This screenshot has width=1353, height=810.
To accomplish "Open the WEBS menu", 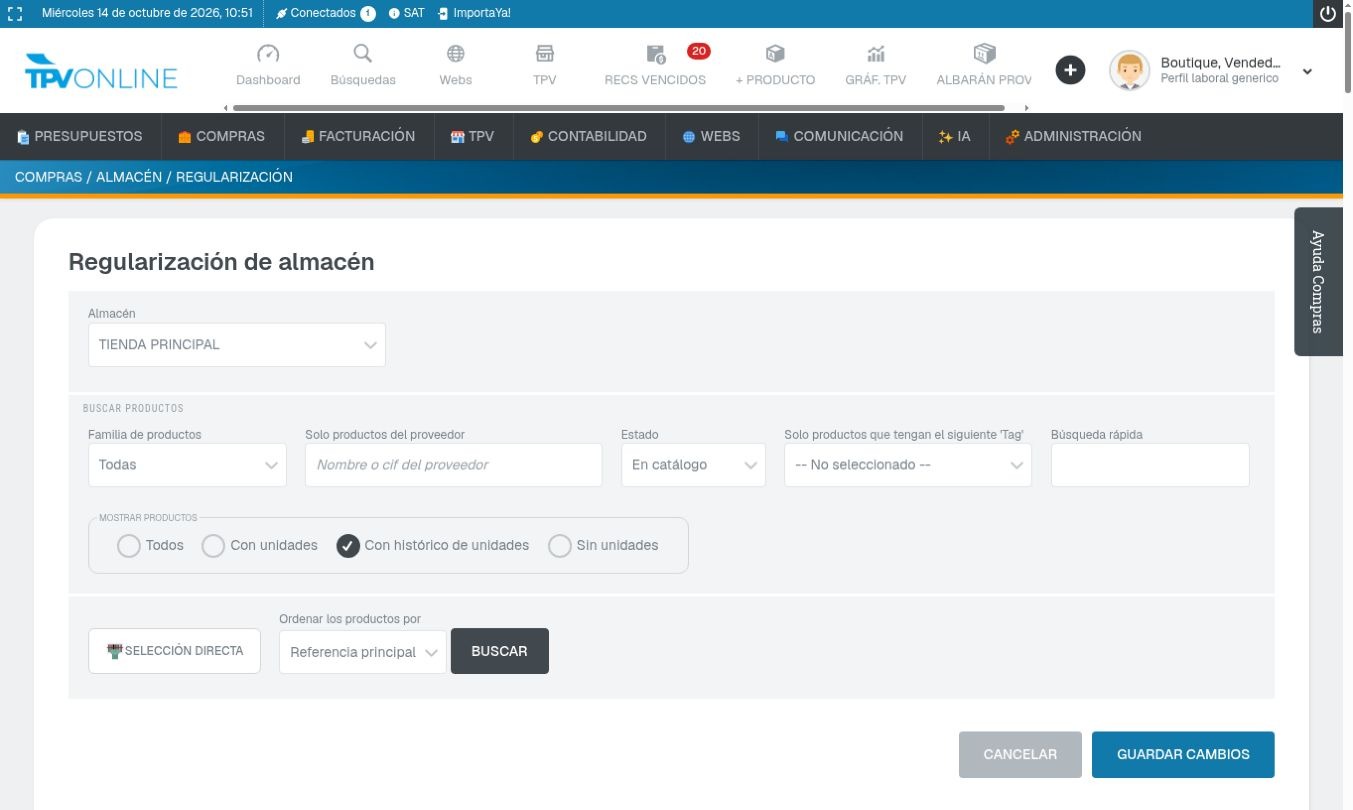I will point(712,137).
